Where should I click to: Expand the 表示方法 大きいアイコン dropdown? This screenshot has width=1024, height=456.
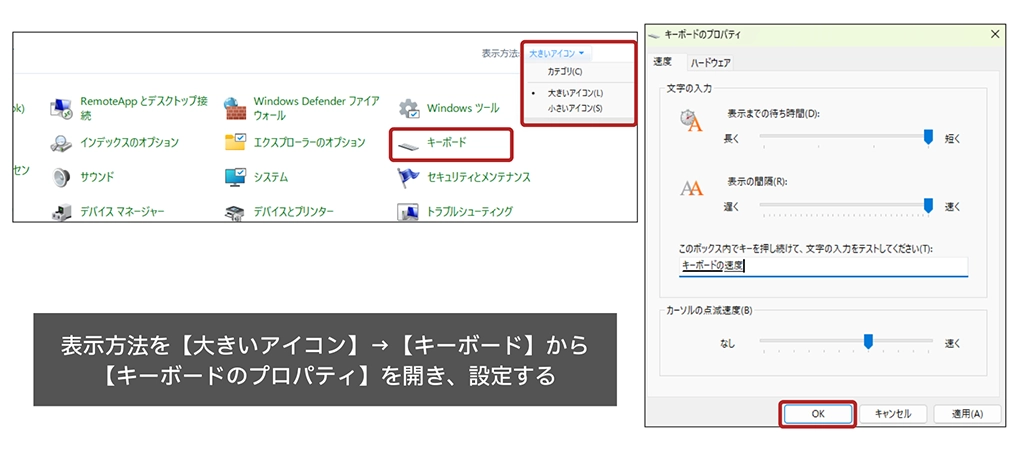557,53
